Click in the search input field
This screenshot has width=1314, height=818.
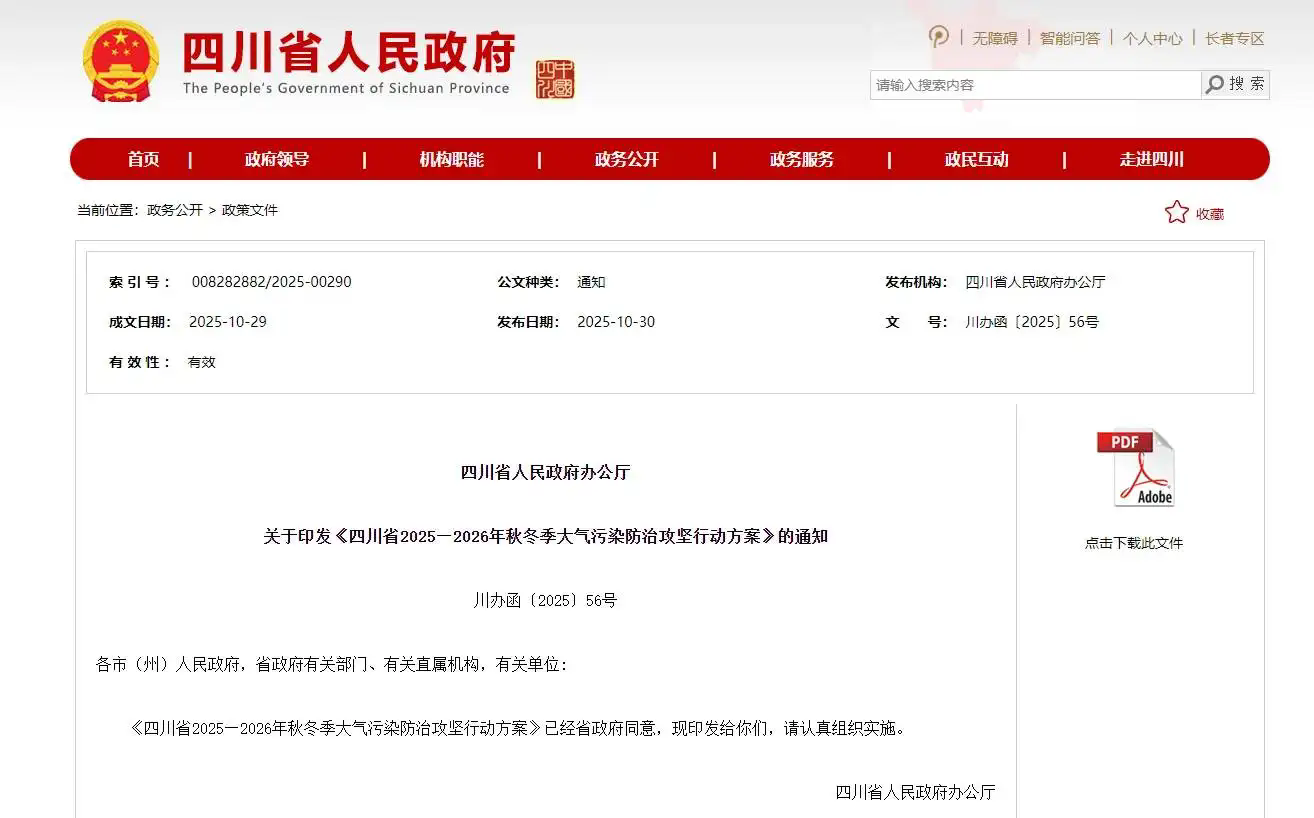click(1034, 85)
